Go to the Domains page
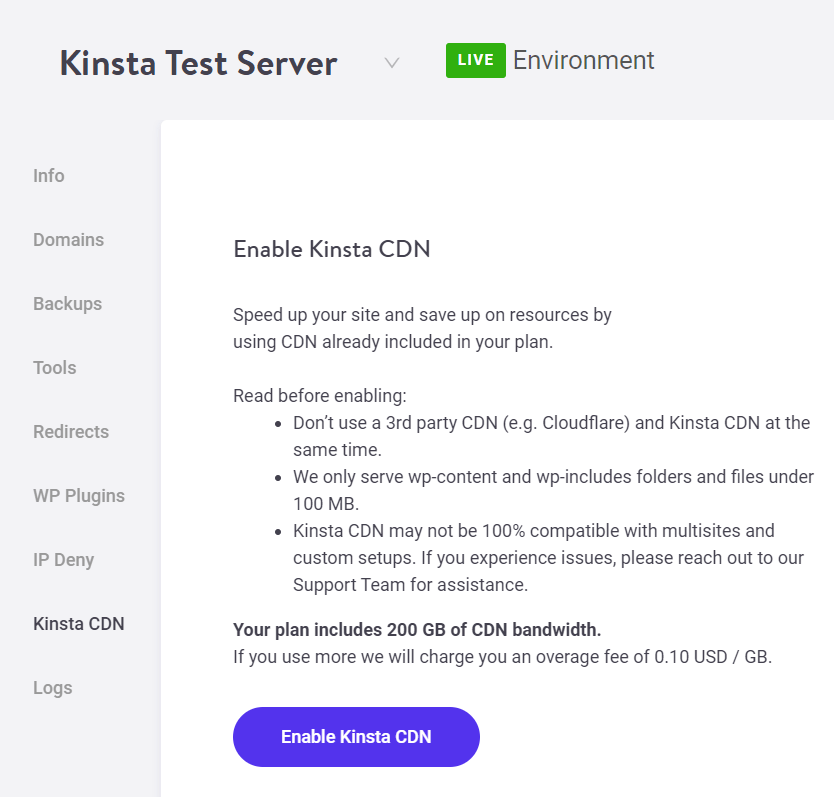This screenshot has width=834, height=797. [x=69, y=239]
